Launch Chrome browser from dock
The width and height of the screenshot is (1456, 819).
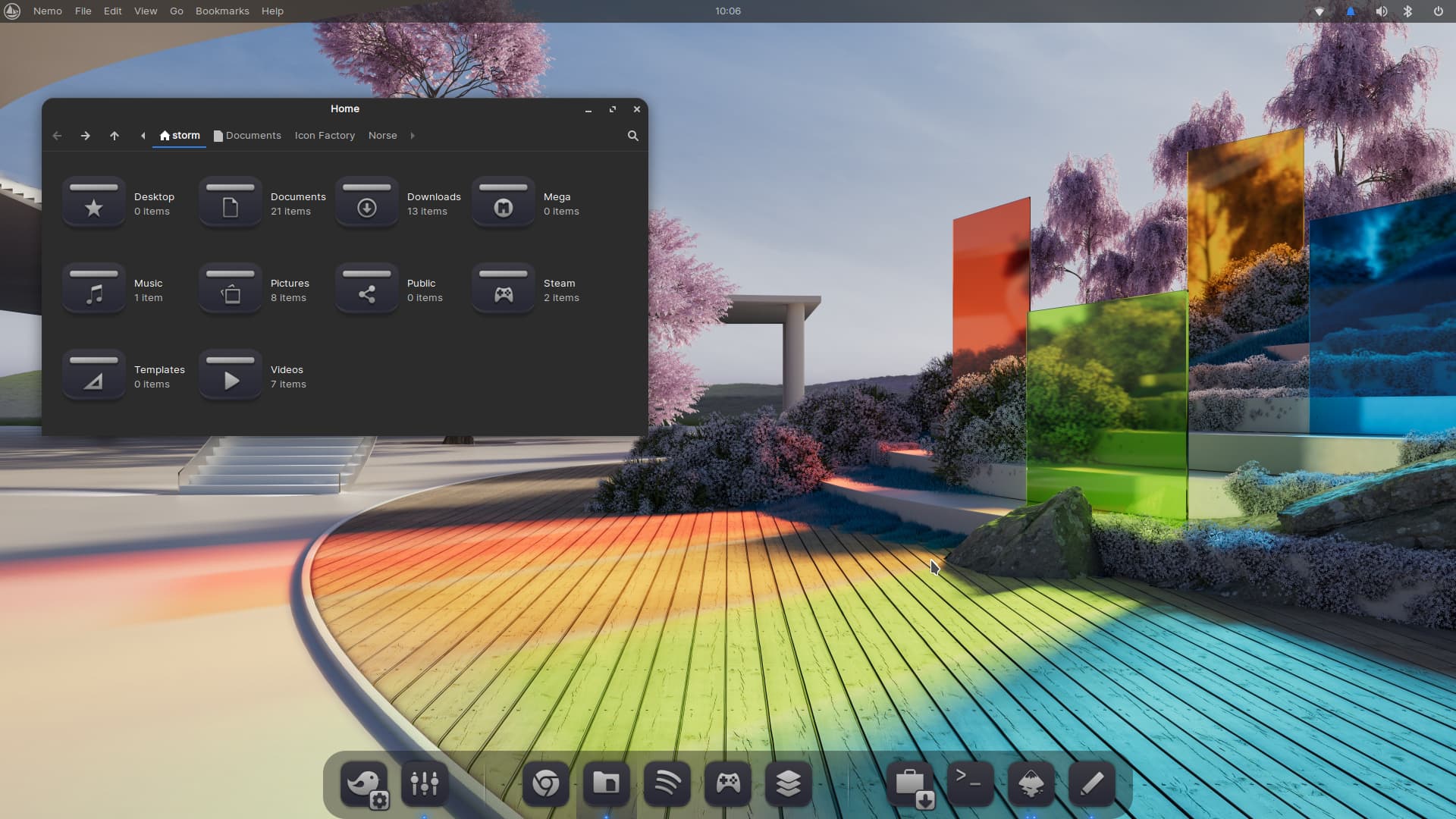point(546,783)
